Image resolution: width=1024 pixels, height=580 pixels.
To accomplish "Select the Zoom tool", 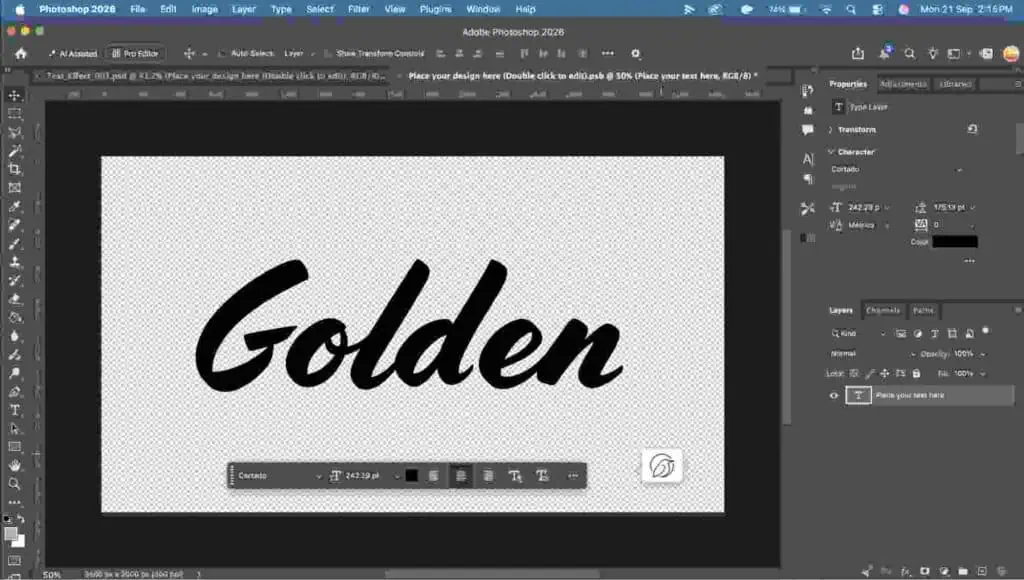I will (x=14, y=484).
